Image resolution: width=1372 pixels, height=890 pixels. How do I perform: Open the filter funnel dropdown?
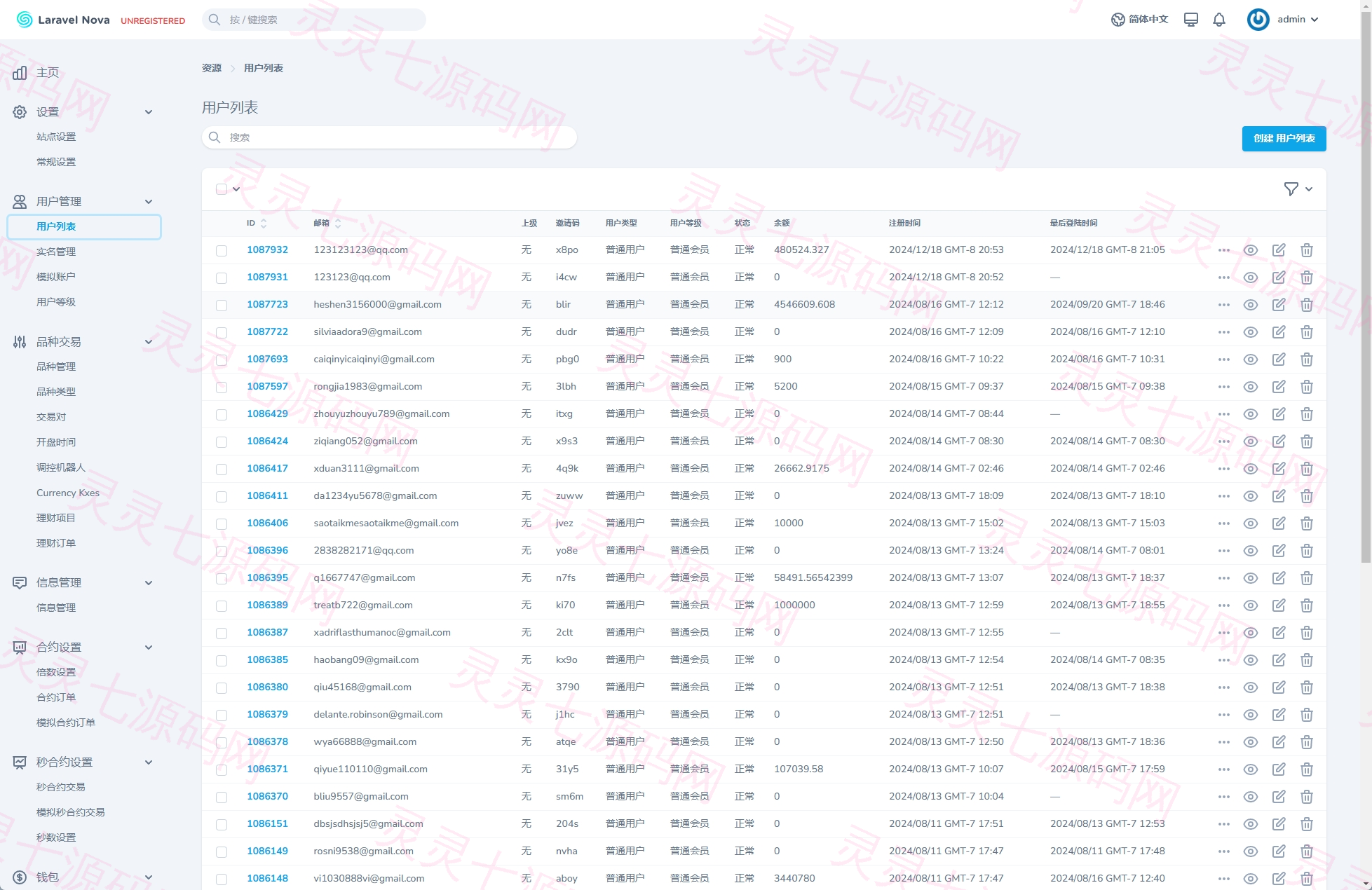[x=1298, y=189]
